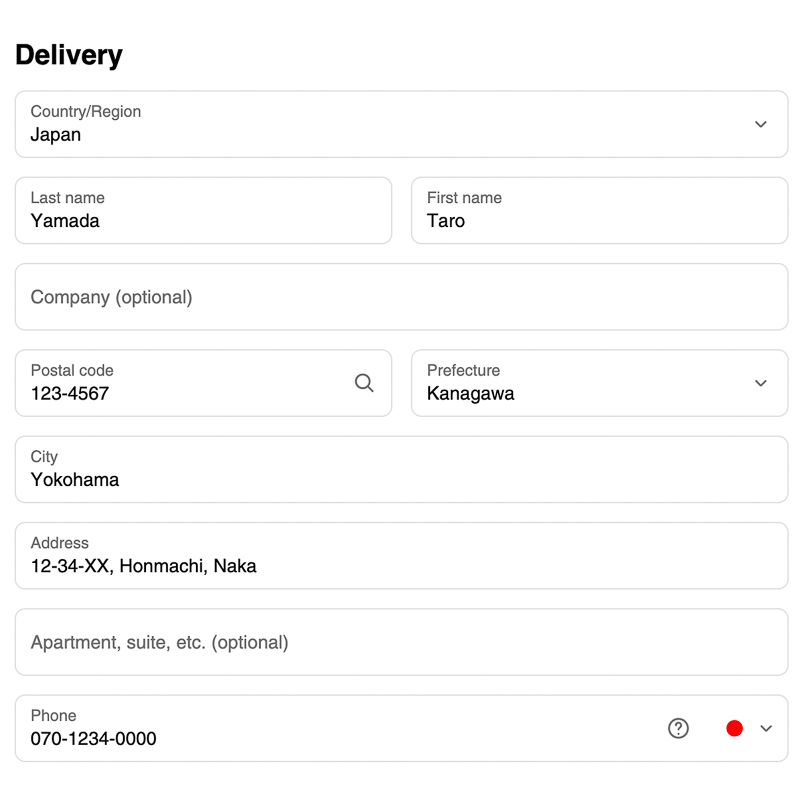Click the Japan flag red circle icon

(x=734, y=728)
